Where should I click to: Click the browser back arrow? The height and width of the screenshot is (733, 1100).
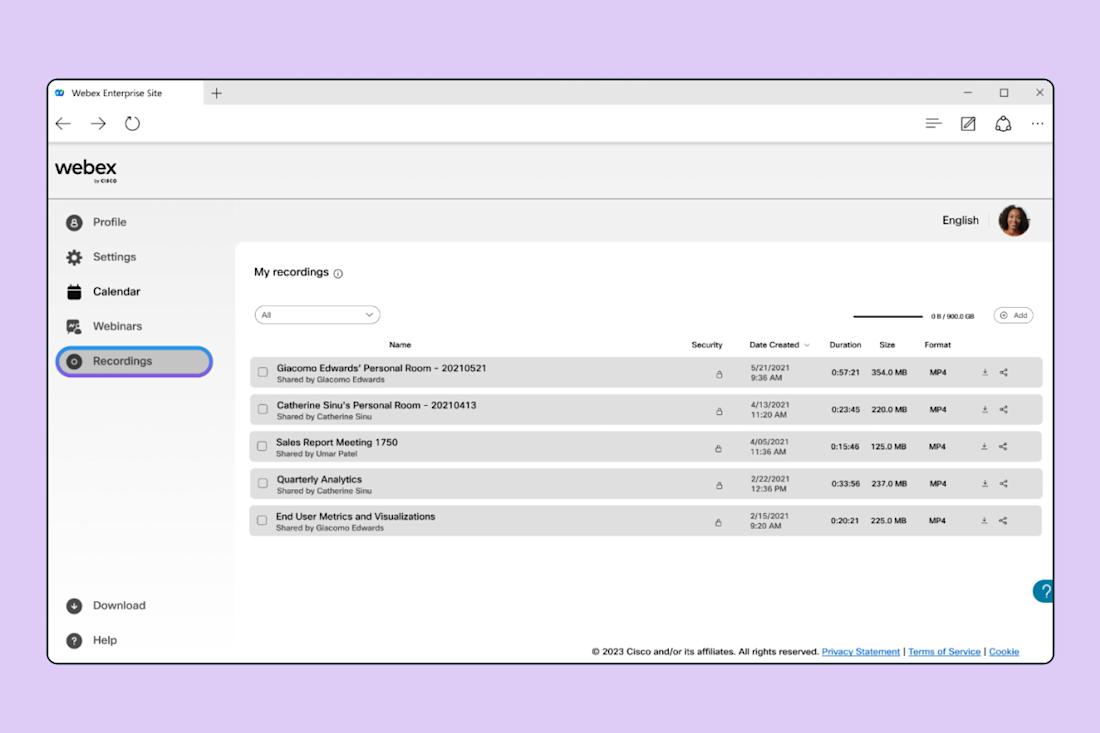point(63,124)
